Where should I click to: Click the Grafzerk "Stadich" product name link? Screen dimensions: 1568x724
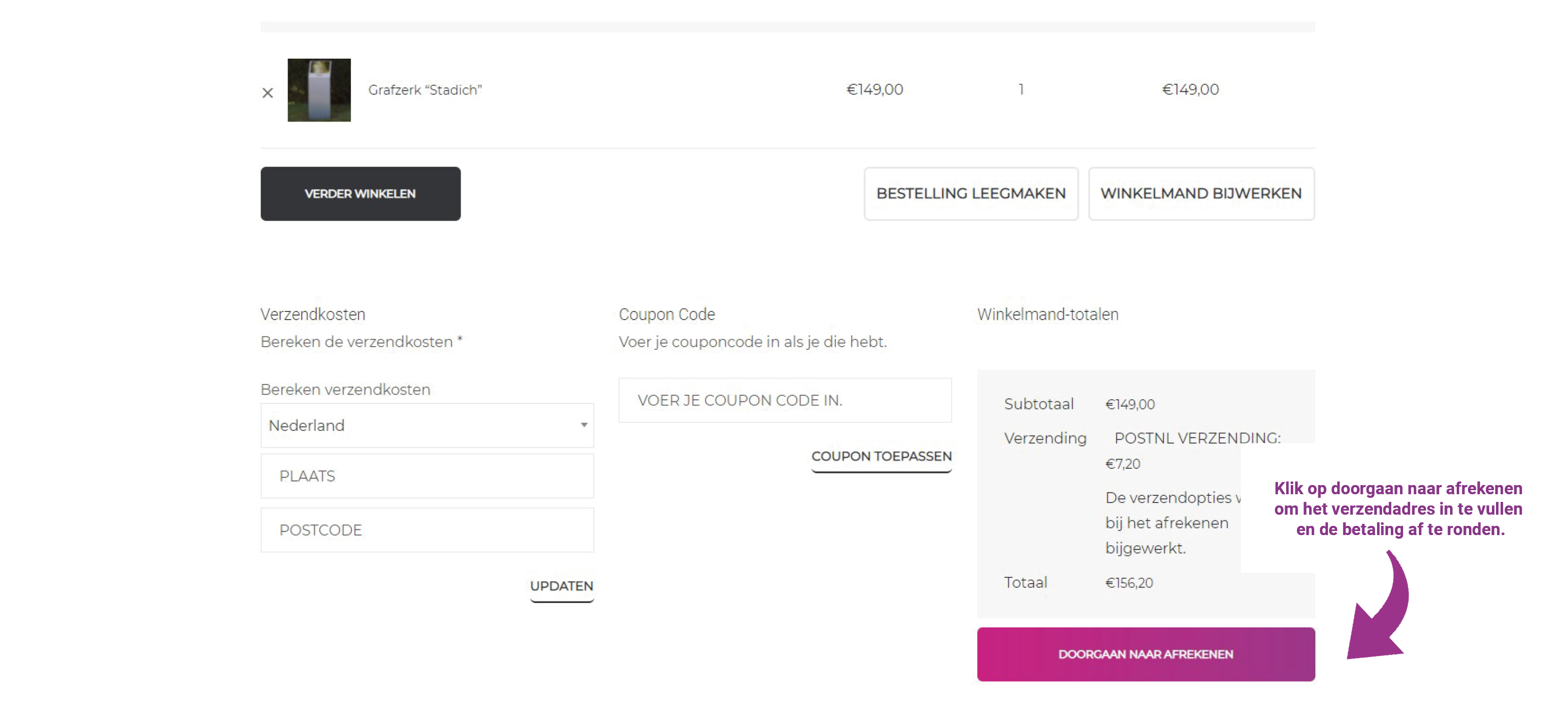(425, 90)
